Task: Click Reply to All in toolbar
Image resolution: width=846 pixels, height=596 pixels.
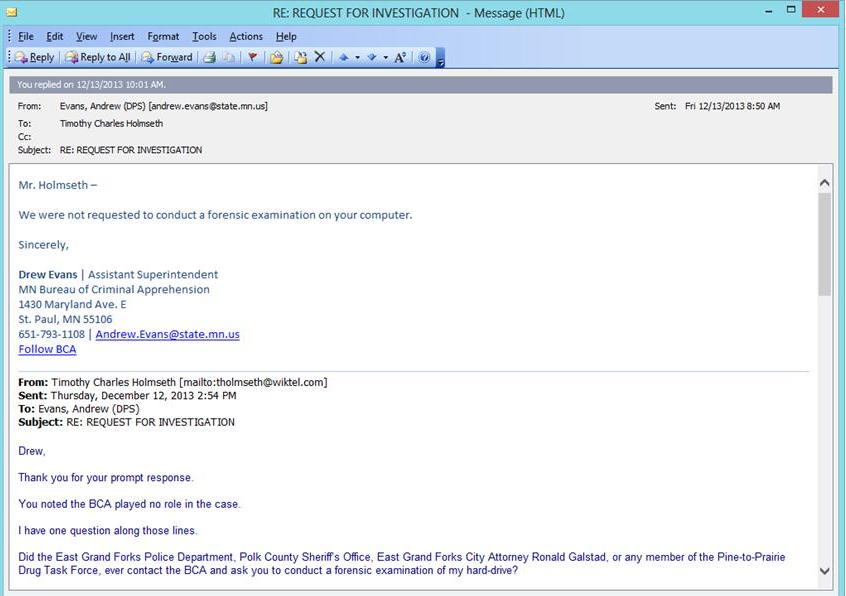Action: click(97, 57)
